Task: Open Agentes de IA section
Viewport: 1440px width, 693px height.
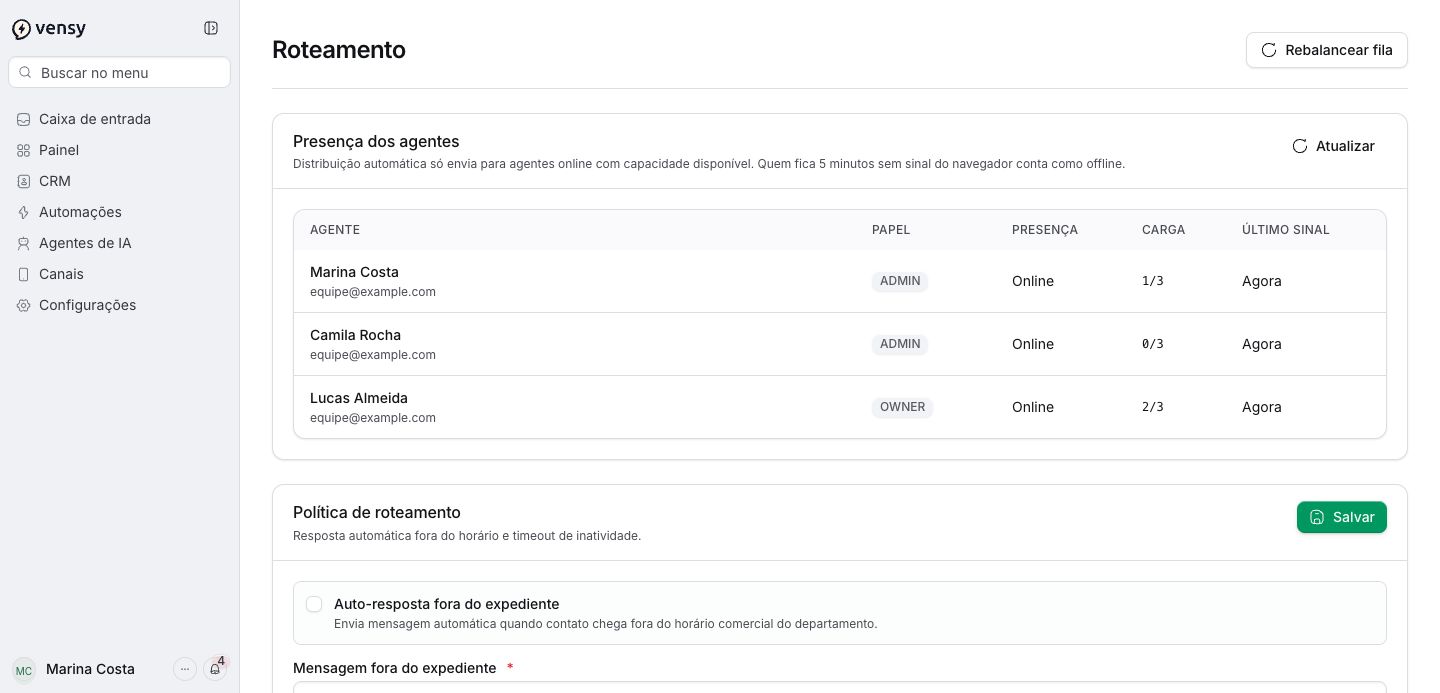Action: 120,243
